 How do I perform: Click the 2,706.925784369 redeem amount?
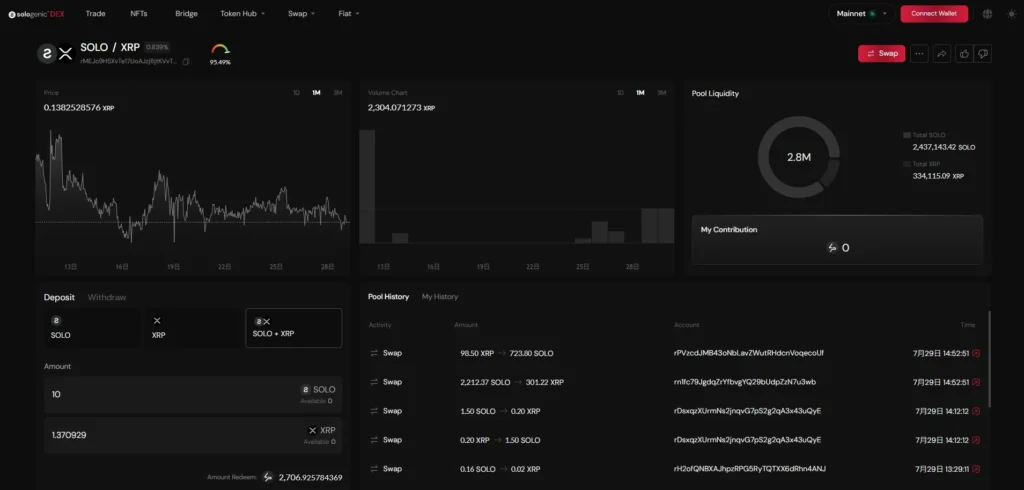310,478
